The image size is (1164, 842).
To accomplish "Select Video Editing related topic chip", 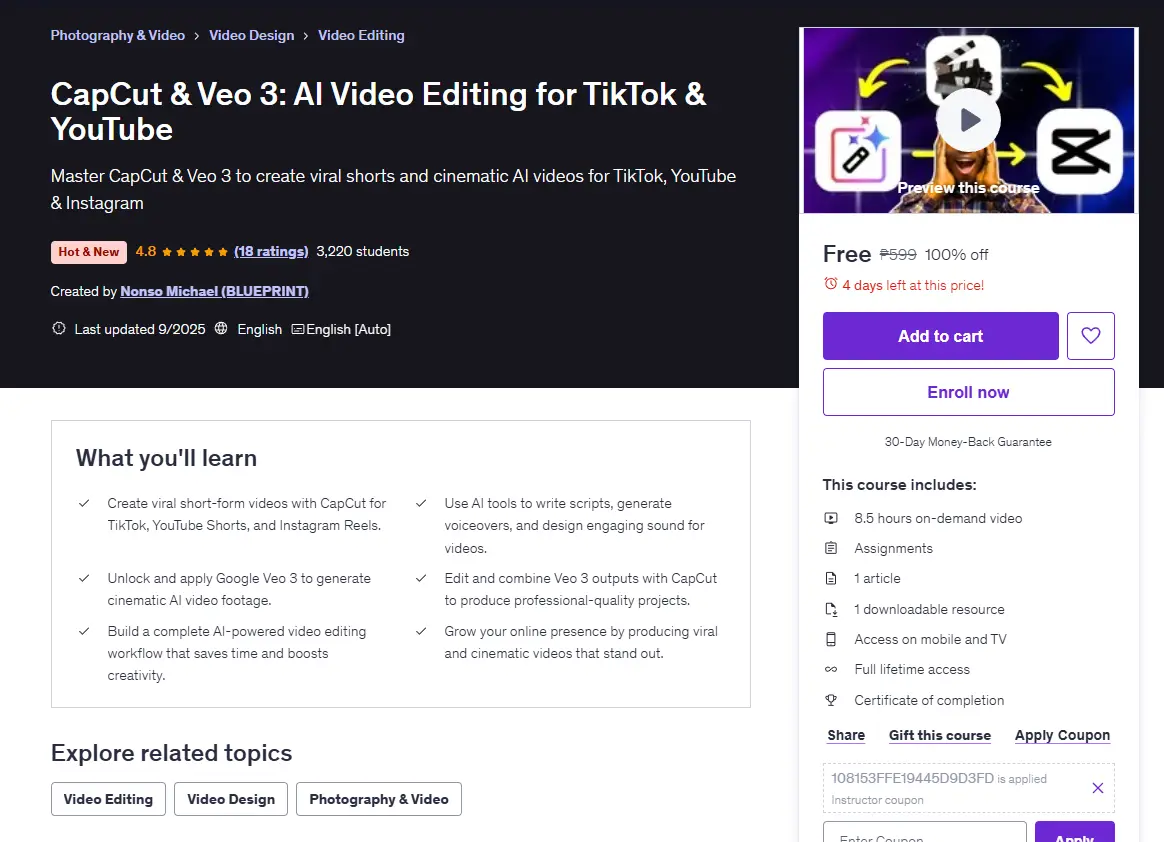I will click(x=108, y=799).
